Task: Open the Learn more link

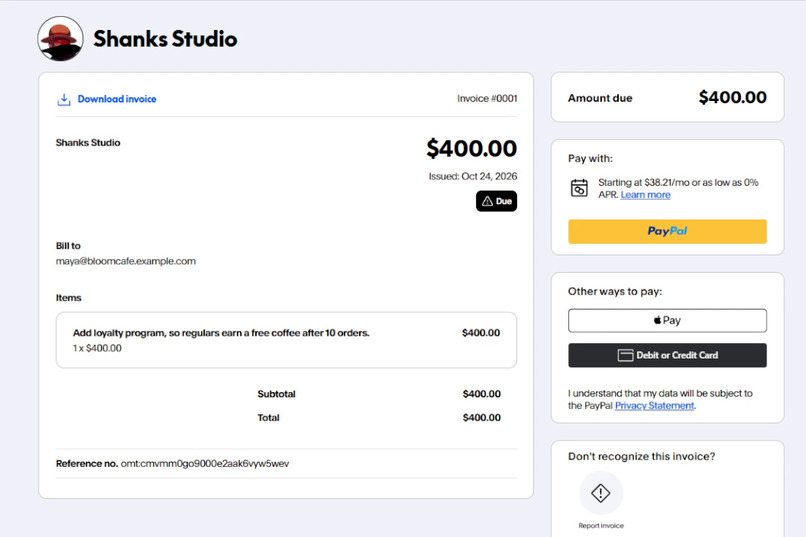Action: coord(645,195)
